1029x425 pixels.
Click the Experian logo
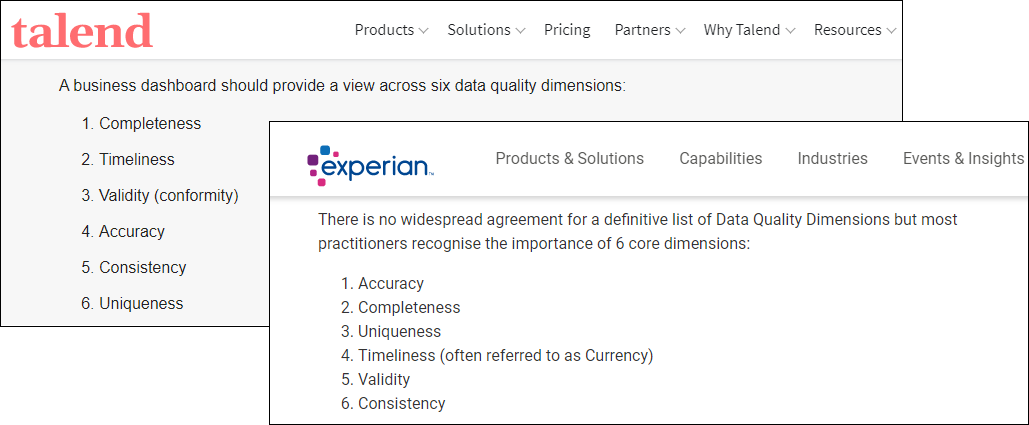click(x=370, y=165)
